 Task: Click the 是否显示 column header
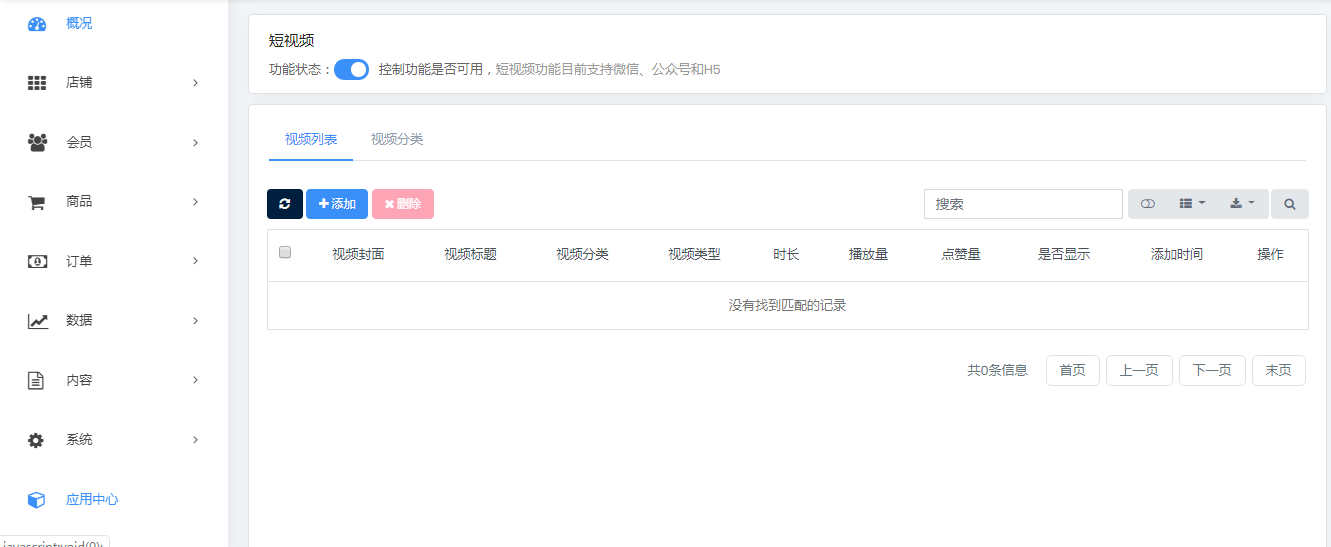pyautogui.click(x=1064, y=255)
